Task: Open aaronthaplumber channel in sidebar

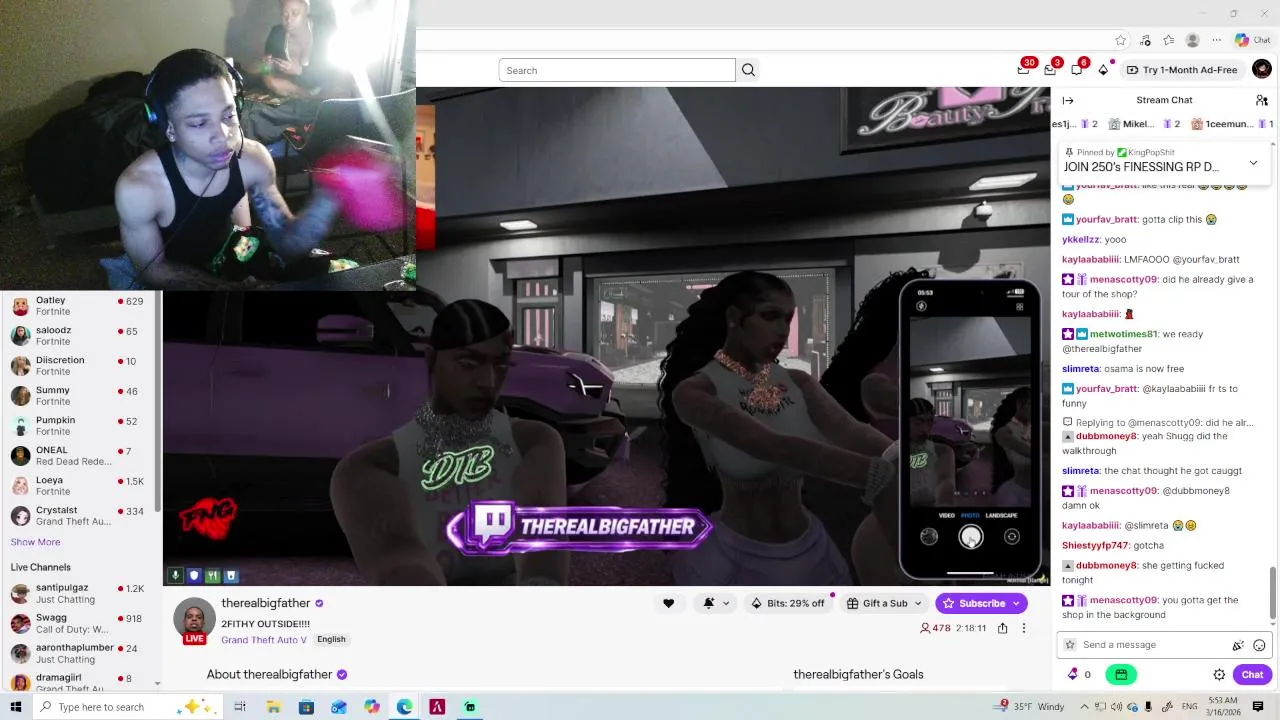Action: tap(80, 654)
